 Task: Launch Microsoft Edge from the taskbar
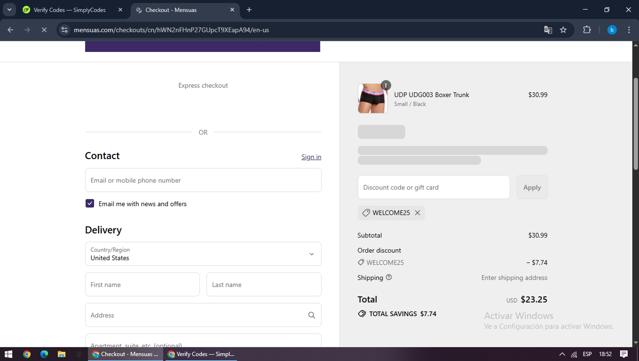click(x=44, y=354)
